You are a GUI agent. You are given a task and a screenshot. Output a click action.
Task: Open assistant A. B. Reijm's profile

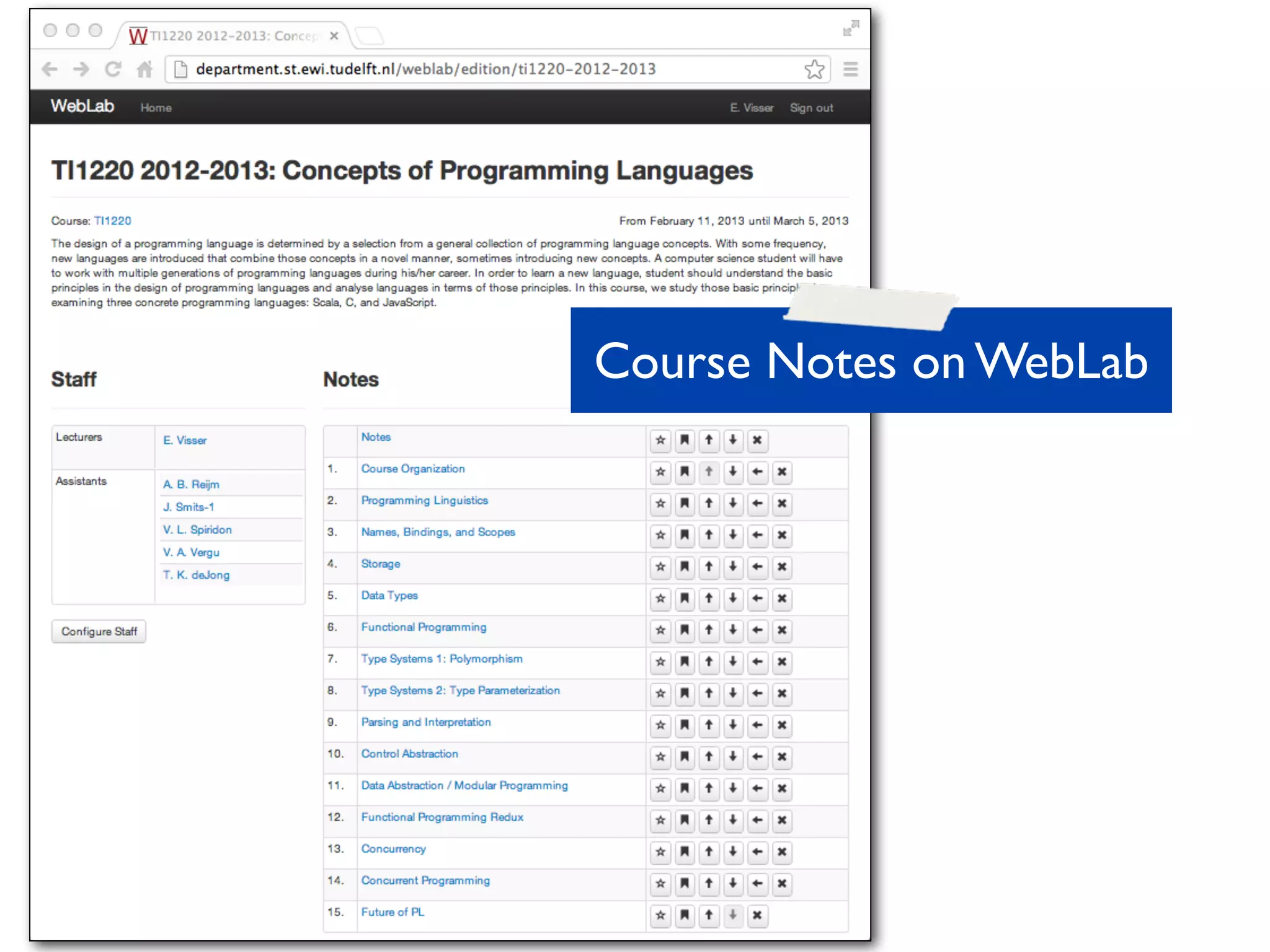tap(191, 485)
